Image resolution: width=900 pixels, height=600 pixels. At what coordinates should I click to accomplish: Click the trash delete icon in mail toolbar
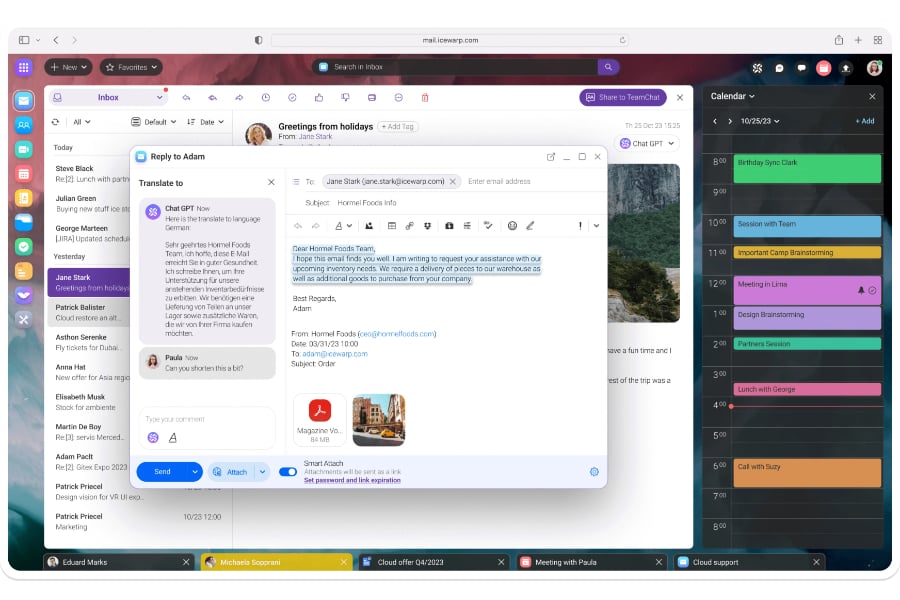tap(425, 98)
